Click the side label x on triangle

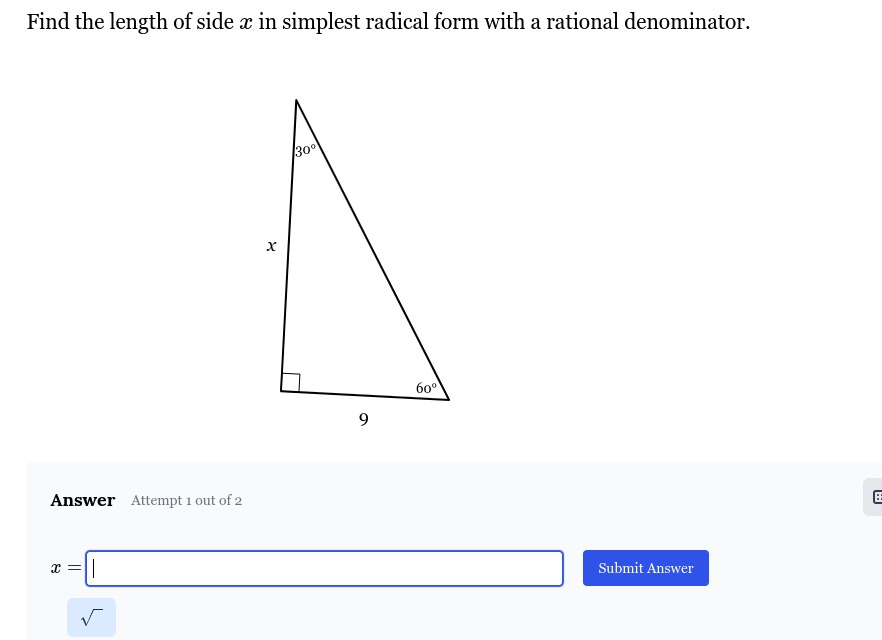(271, 246)
